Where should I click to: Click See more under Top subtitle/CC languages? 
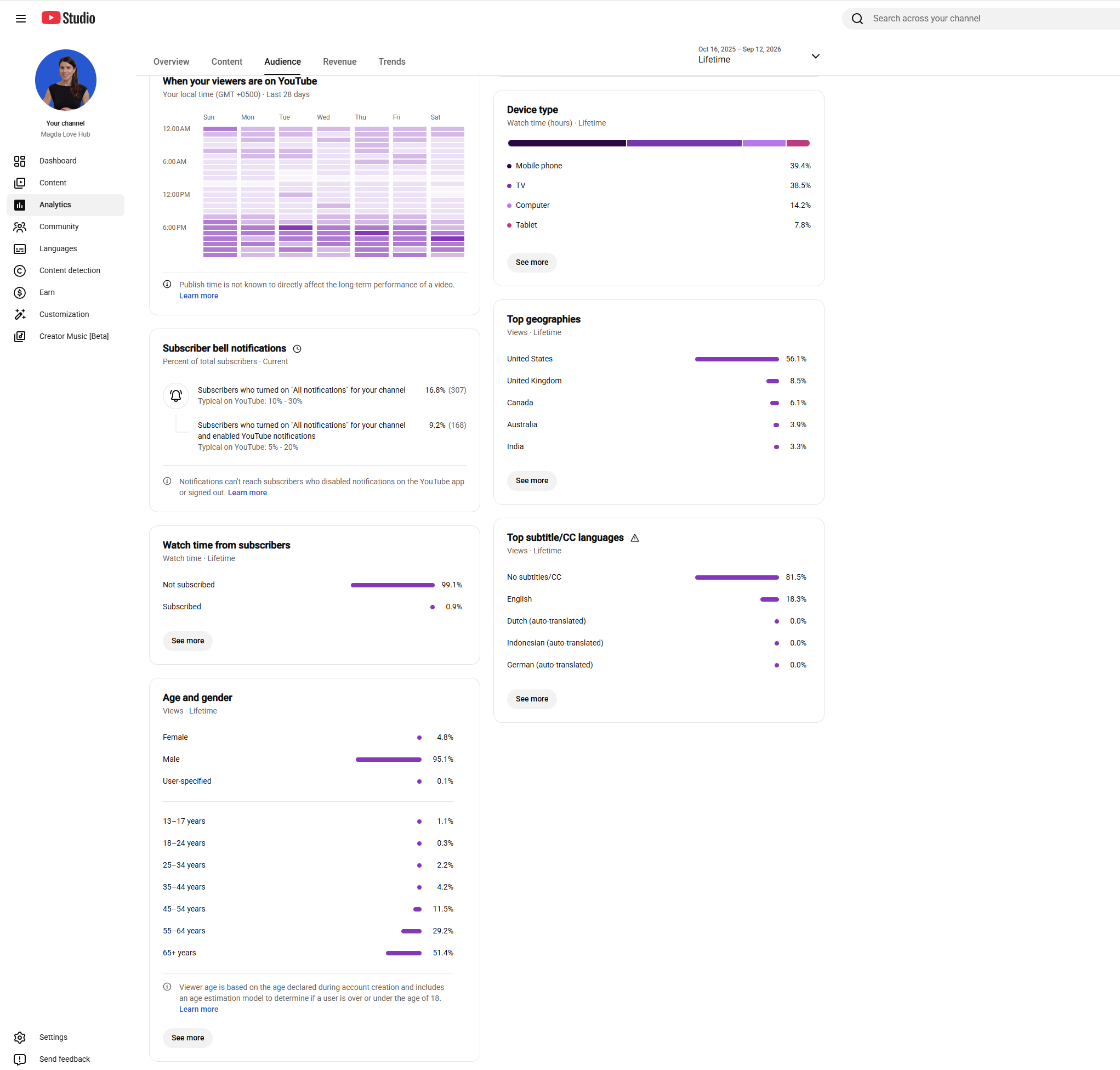point(531,699)
